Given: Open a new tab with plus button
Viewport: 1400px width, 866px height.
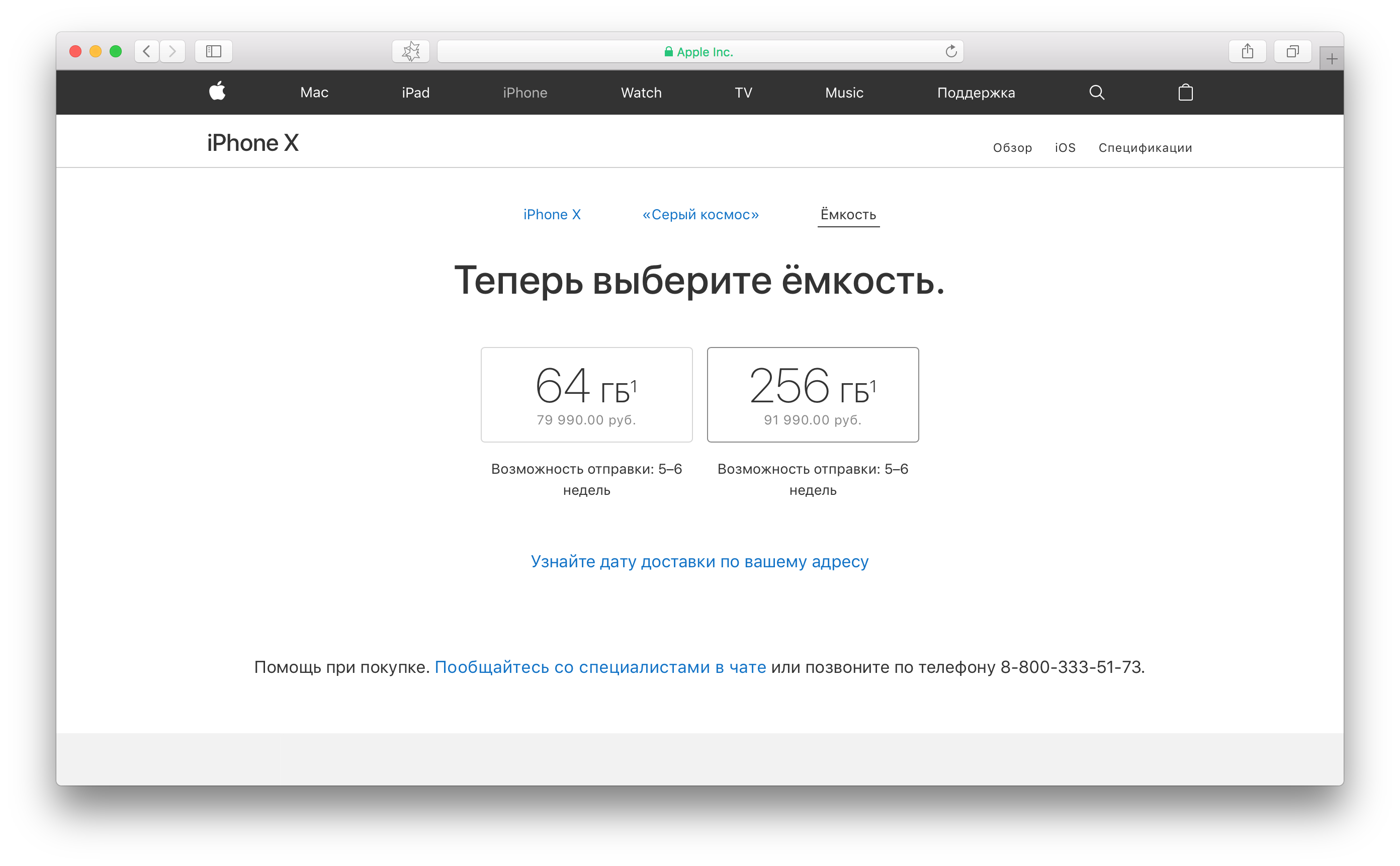Looking at the screenshot, I should [x=1332, y=59].
